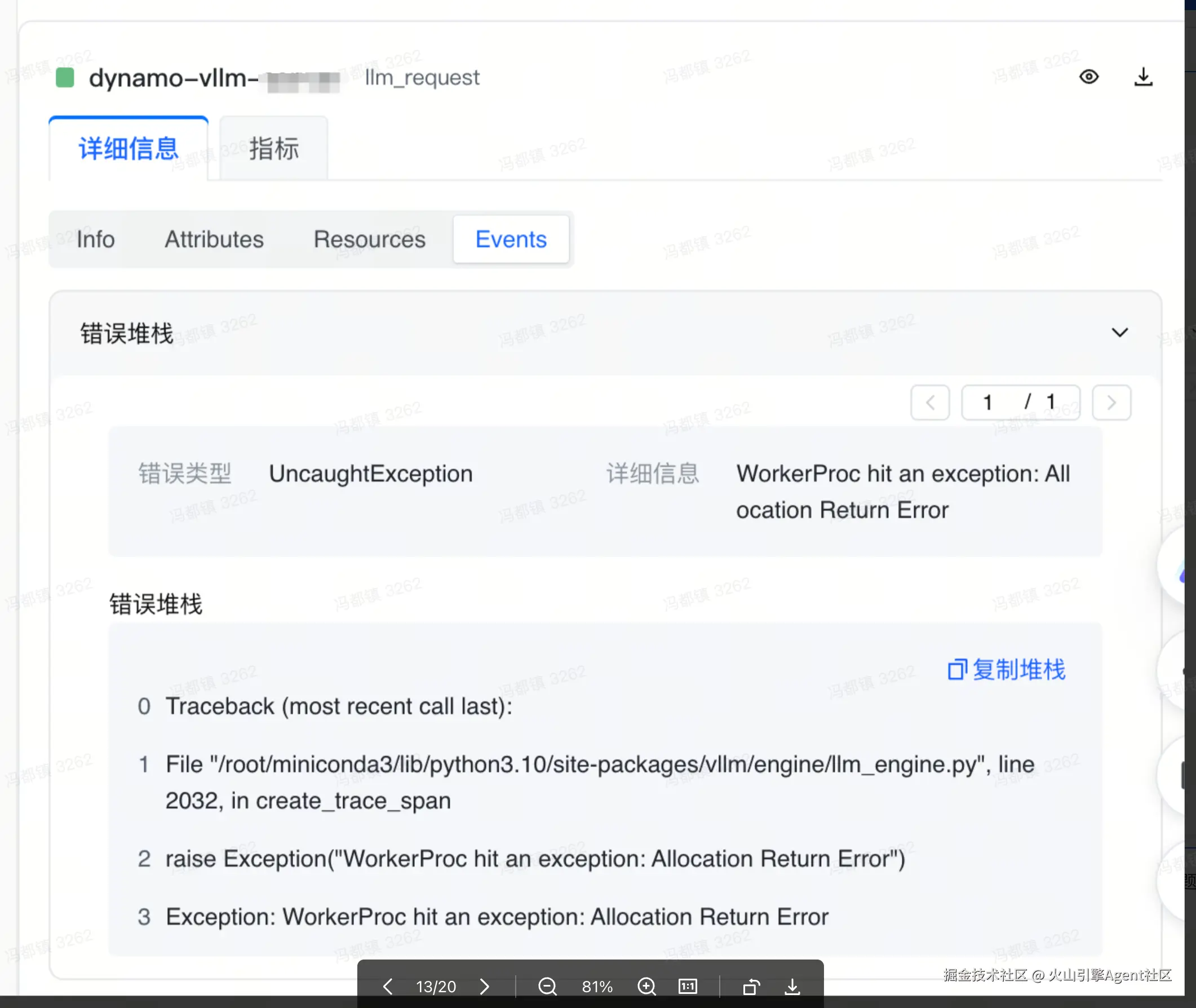Click the error stack page number field

point(988,403)
